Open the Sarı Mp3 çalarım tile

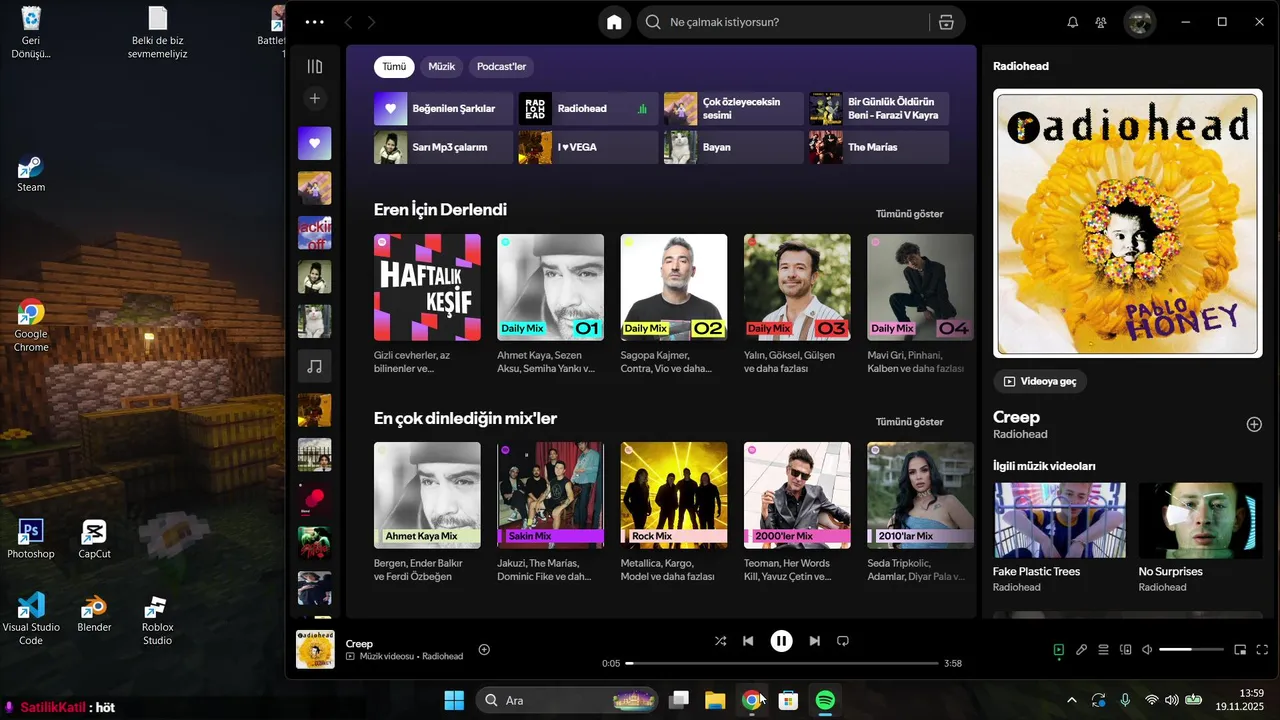pos(443,147)
